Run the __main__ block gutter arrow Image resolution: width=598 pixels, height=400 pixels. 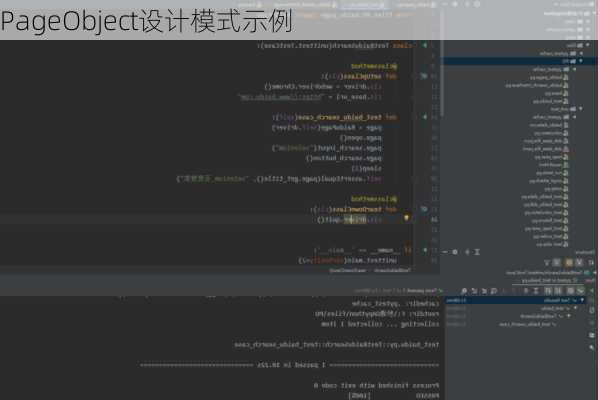(425, 251)
